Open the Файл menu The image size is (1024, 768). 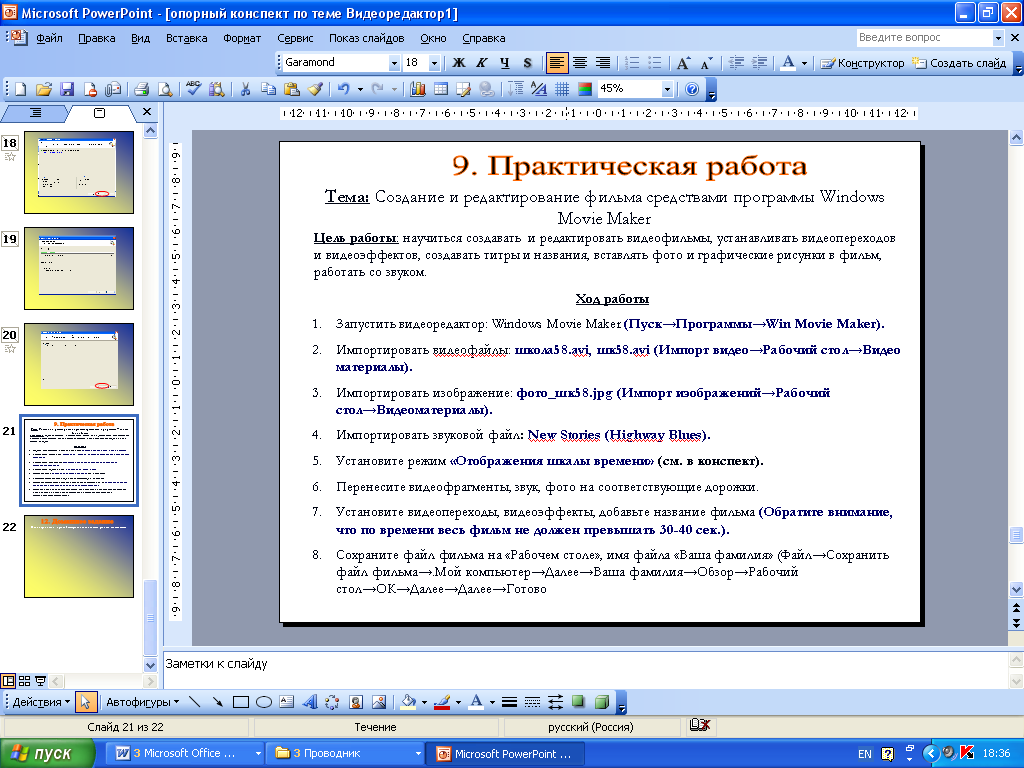pyautogui.click(x=49, y=38)
